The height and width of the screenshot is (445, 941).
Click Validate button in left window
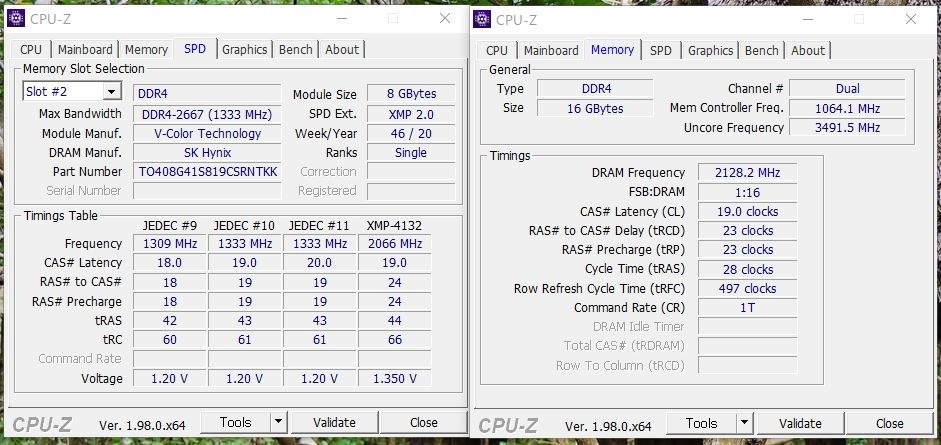coord(334,422)
